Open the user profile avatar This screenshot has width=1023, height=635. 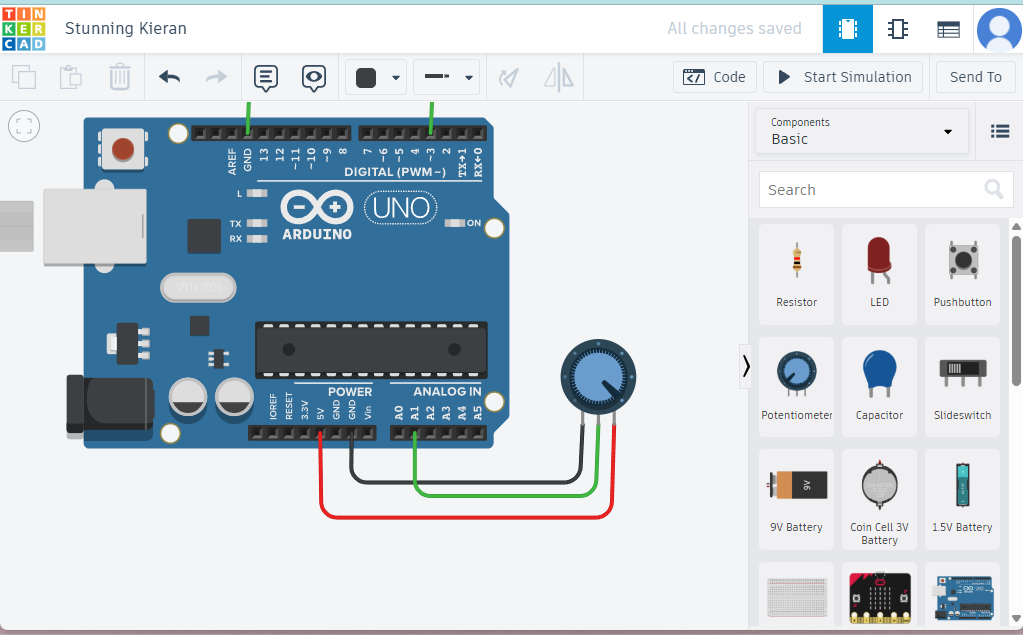point(999,29)
